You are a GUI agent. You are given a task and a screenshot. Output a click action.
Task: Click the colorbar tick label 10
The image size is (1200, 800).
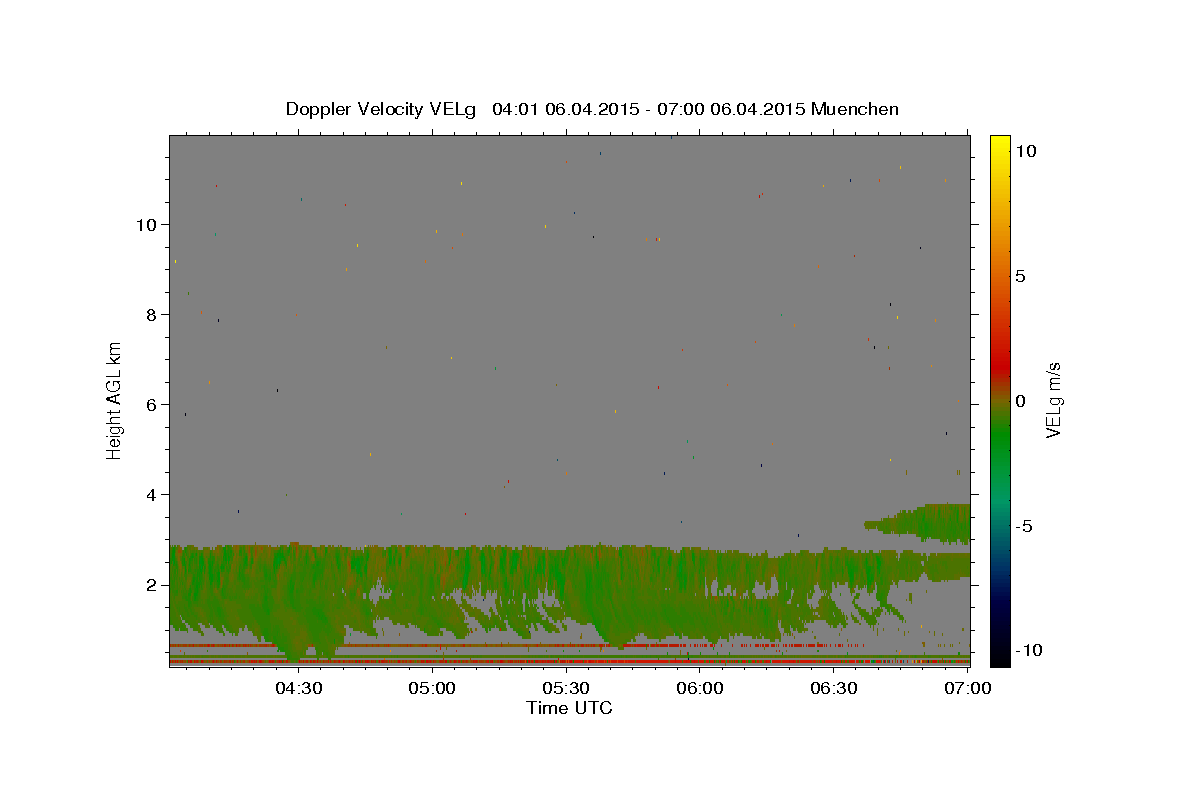point(1027,151)
